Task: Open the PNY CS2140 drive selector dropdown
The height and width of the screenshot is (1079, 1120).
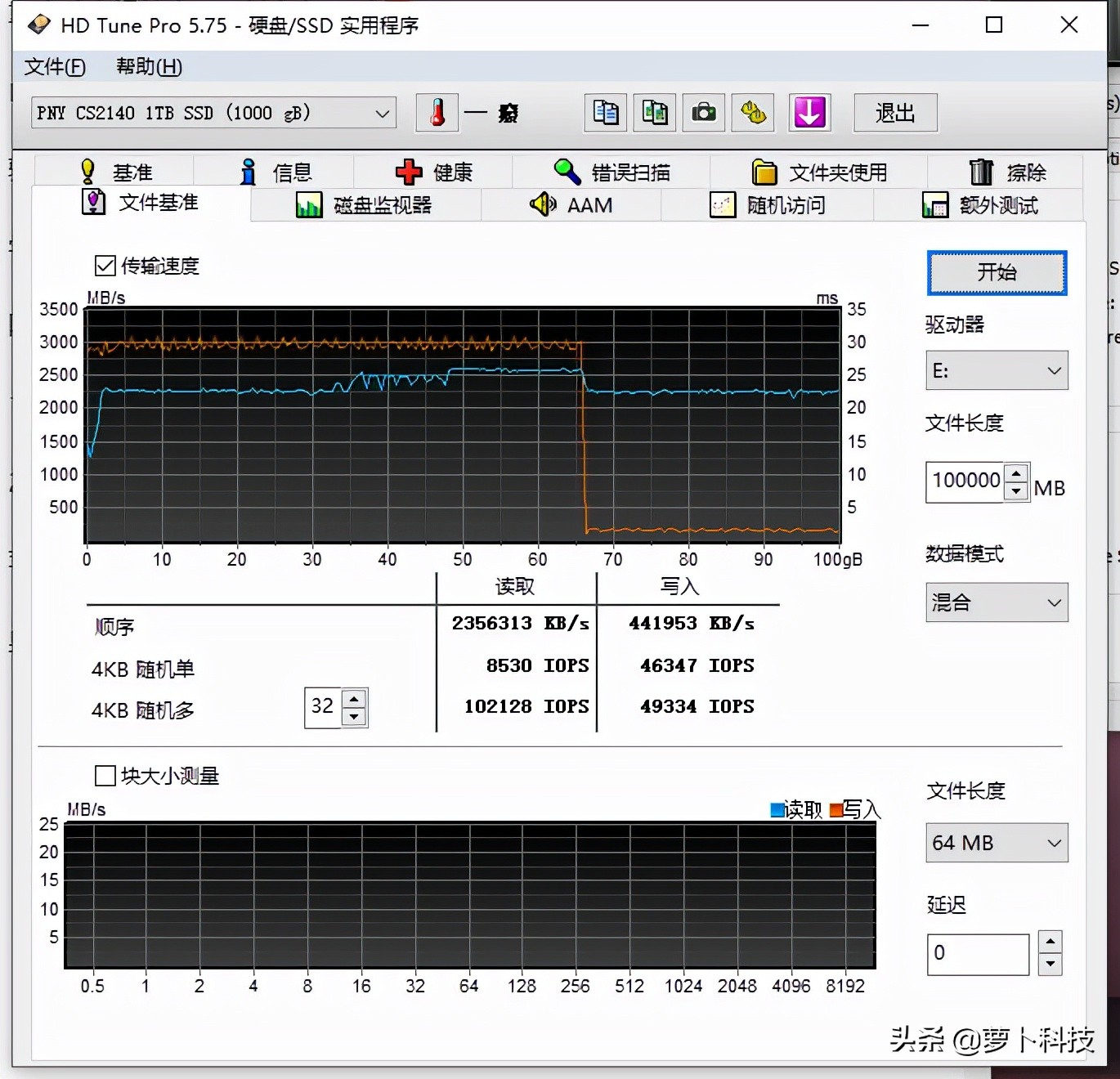Action: (213, 113)
